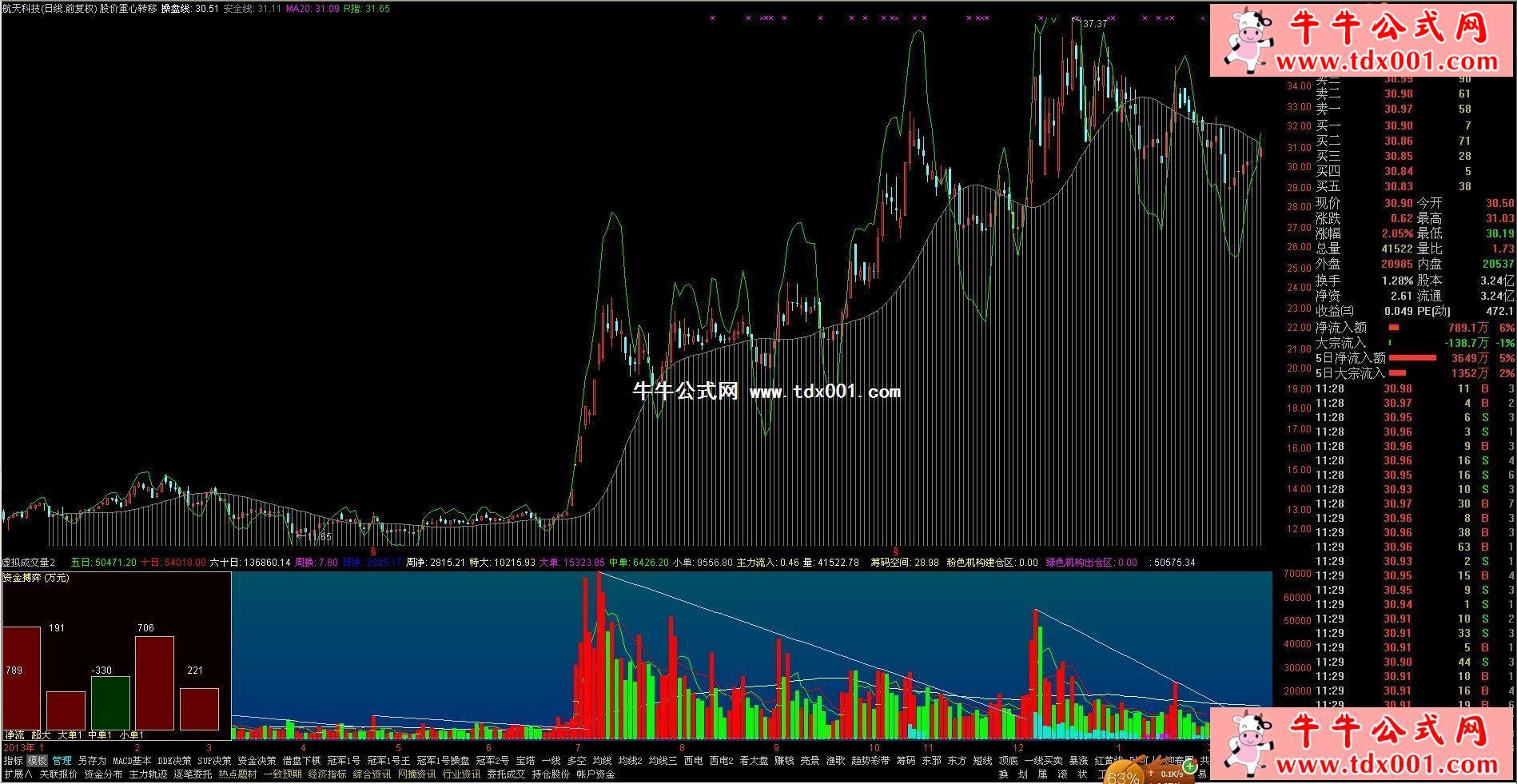Open the 管理 template management menu
The image size is (1517, 784).
click(62, 761)
